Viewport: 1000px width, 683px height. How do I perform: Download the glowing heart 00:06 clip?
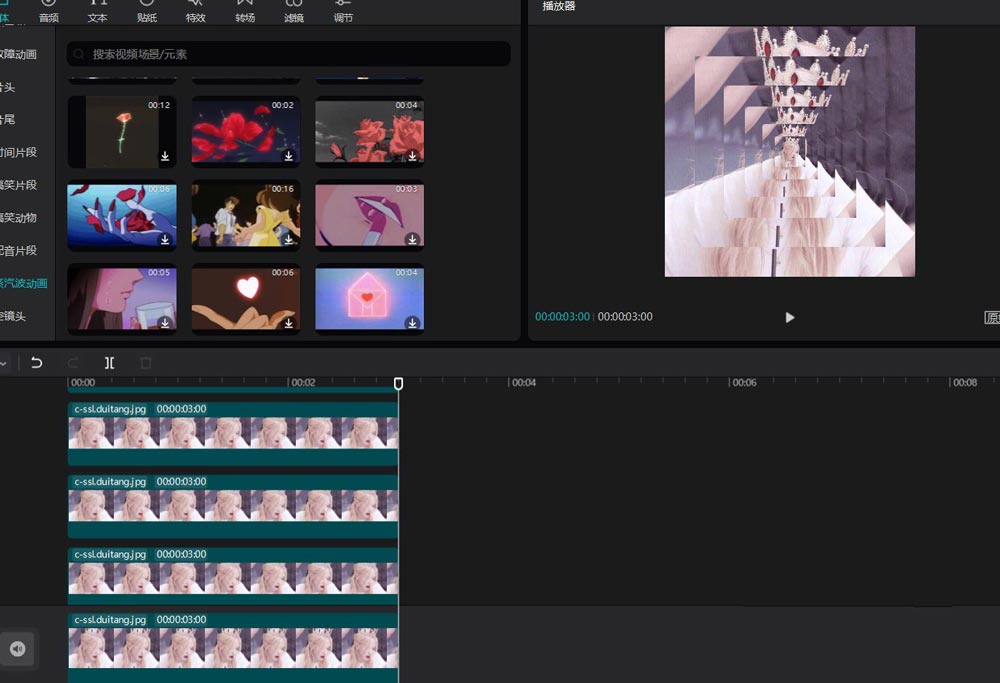point(289,323)
